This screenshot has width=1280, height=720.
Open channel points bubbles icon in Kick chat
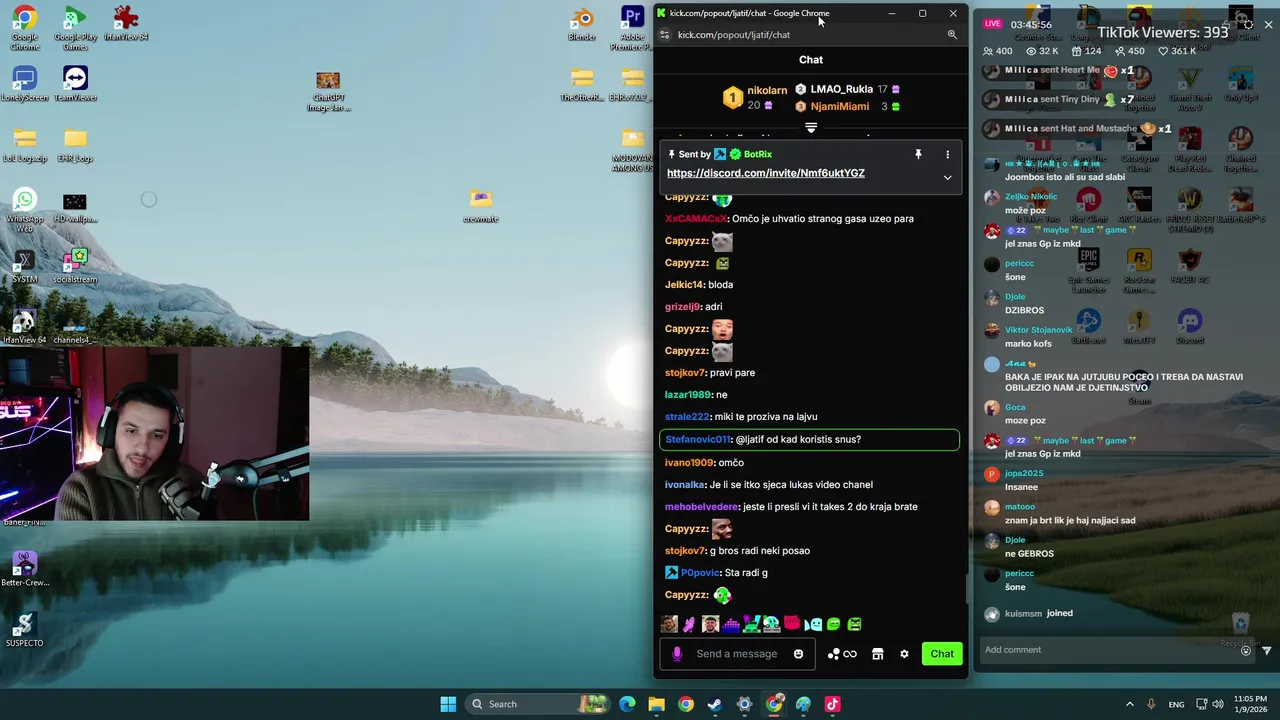click(x=841, y=654)
